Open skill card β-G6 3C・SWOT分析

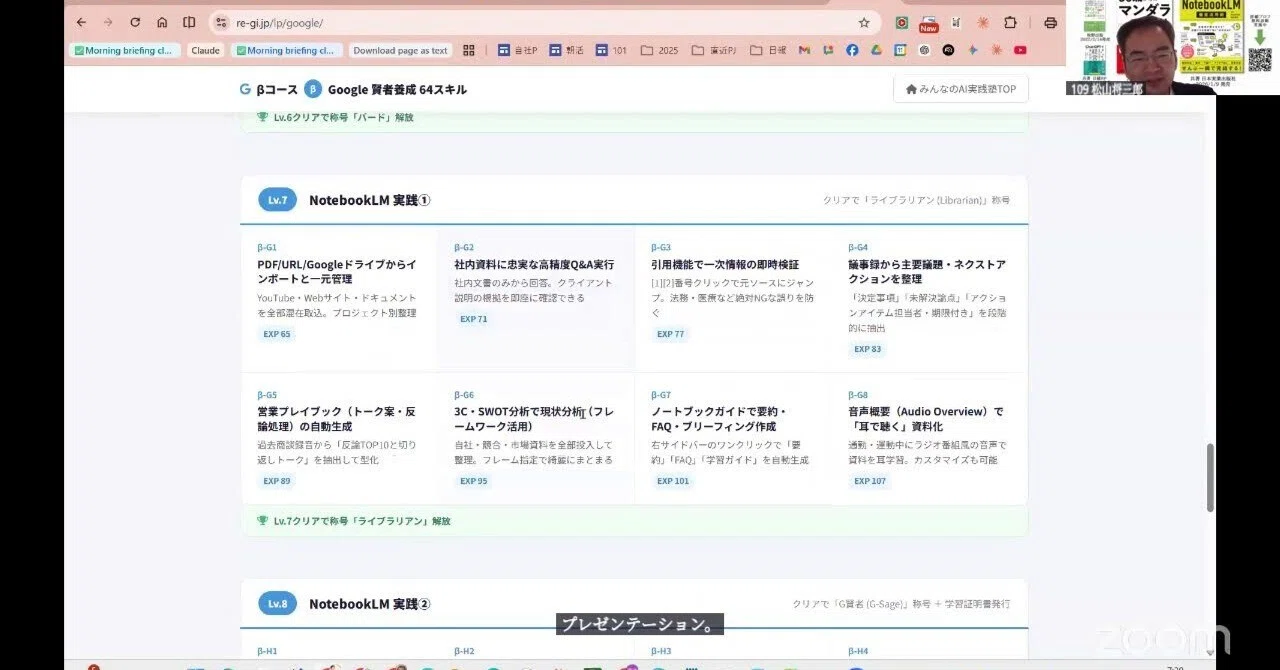click(535, 438)
